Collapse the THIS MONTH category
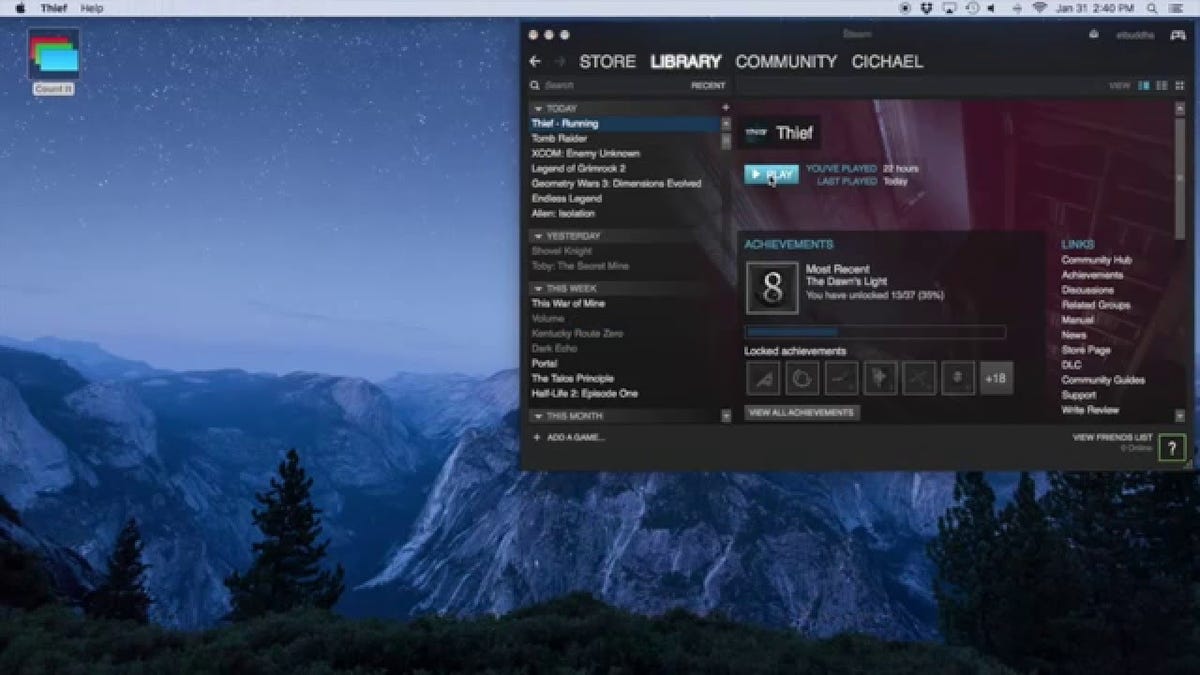The width and height of the screenshot is (1200, 675). coord(538,416)
